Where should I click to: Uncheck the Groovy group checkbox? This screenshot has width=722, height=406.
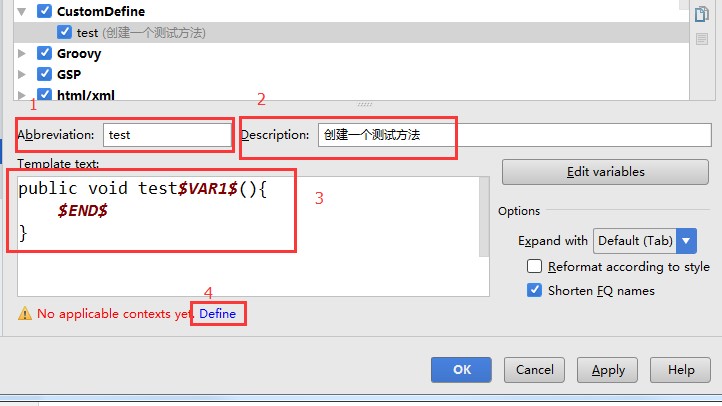click(x=44, y=54)
